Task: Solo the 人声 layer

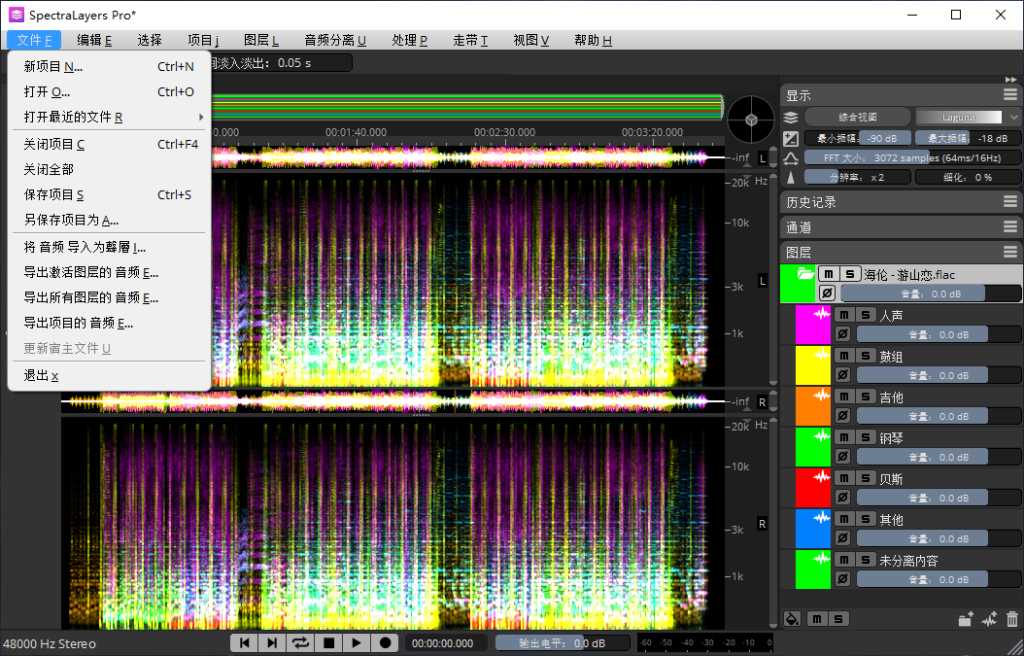Action: (865, 315)
